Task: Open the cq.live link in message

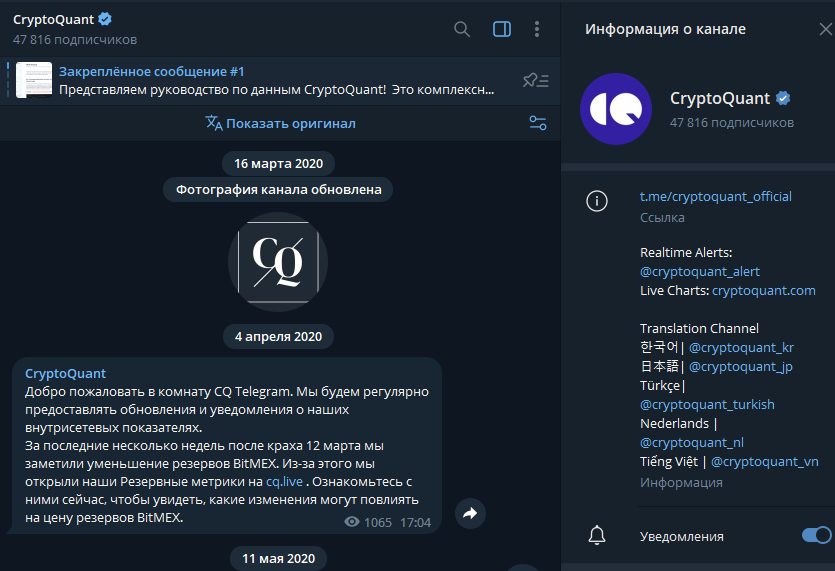Action: (284, 482)
